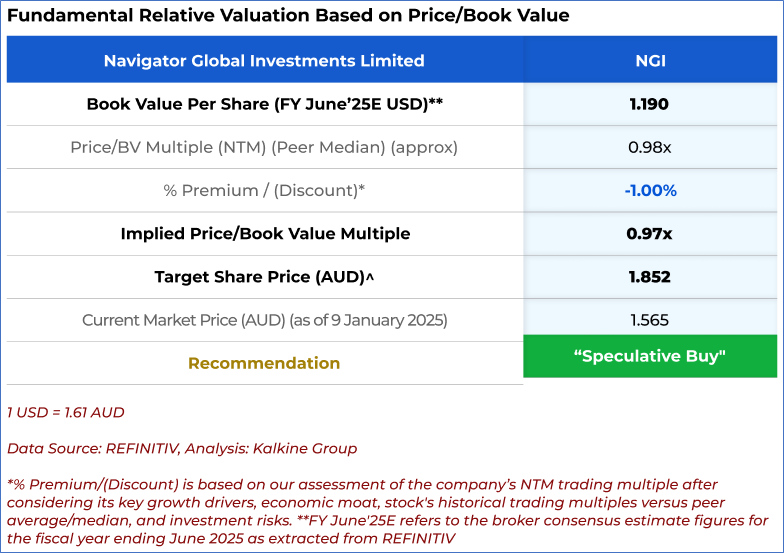Click the green 'Speculative Buy' cell
The width and height of the screenshot is (784, 553).
tap(650, 356)
